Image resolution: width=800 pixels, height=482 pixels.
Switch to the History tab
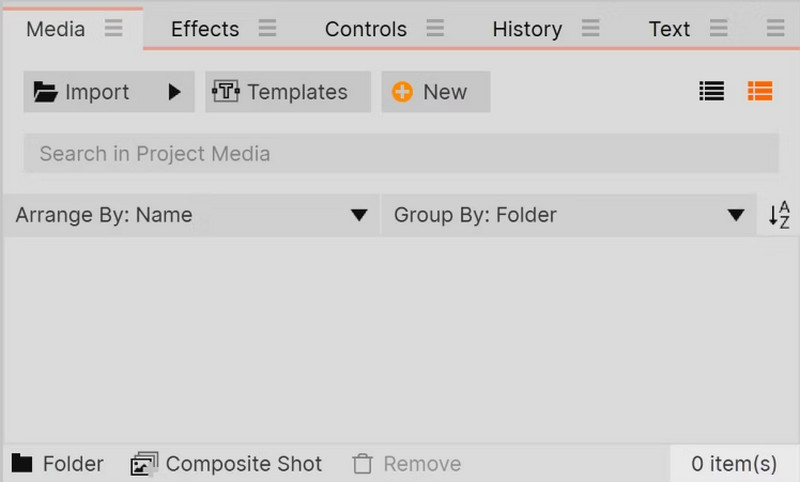tap(527, 29)
